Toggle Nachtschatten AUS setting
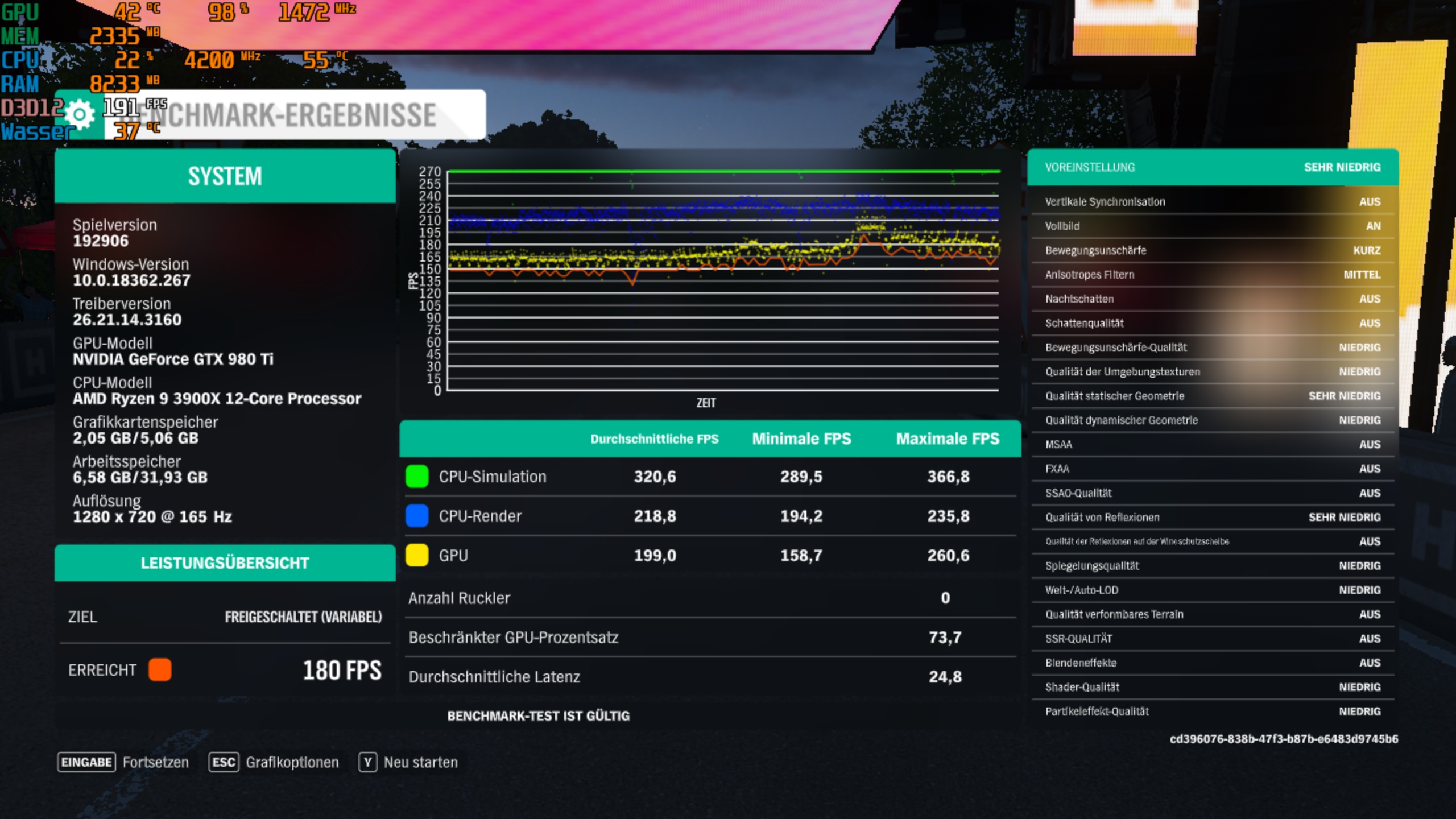 pos(1370,299)
